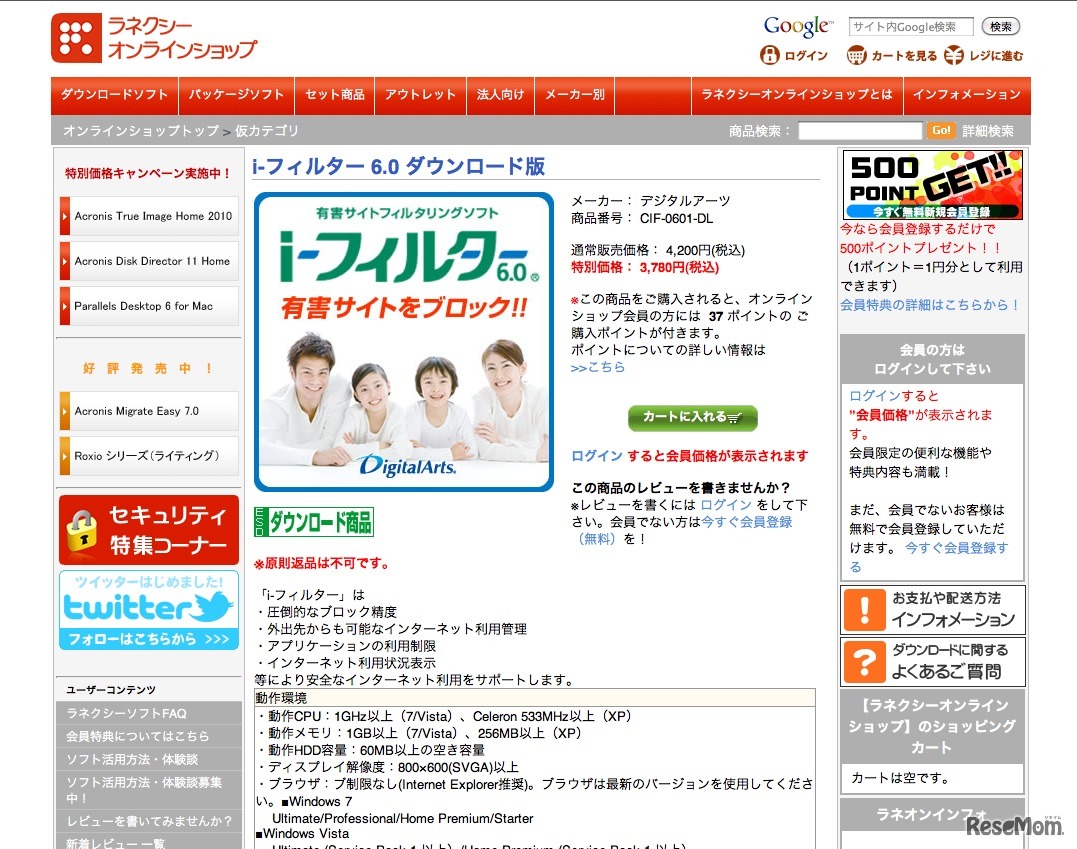The image size is (1077, 849).
Task: Click the checkout icon beside レジに進む
Action: (x=953, y=55)
